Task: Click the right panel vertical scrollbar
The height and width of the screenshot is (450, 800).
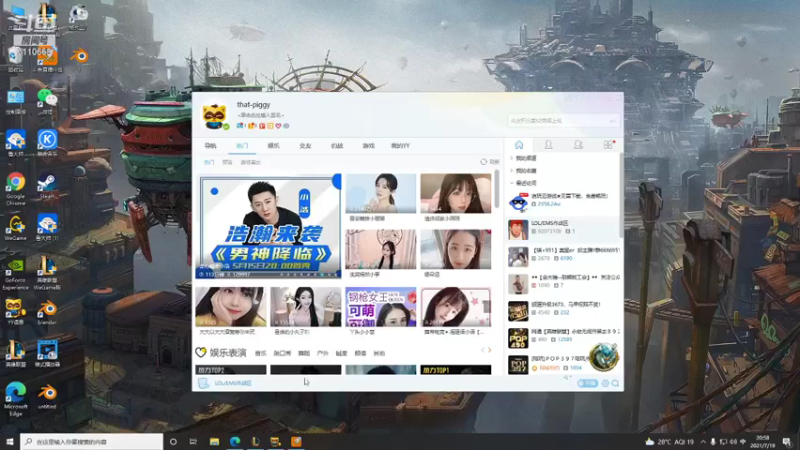Action: point(621,194)
